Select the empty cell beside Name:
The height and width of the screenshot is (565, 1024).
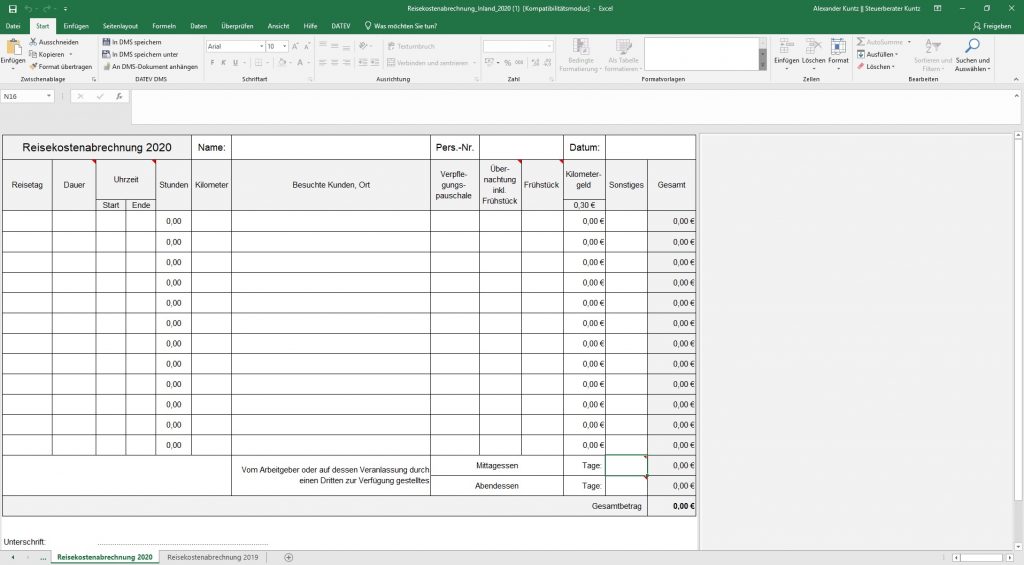[x=330, y=147]
